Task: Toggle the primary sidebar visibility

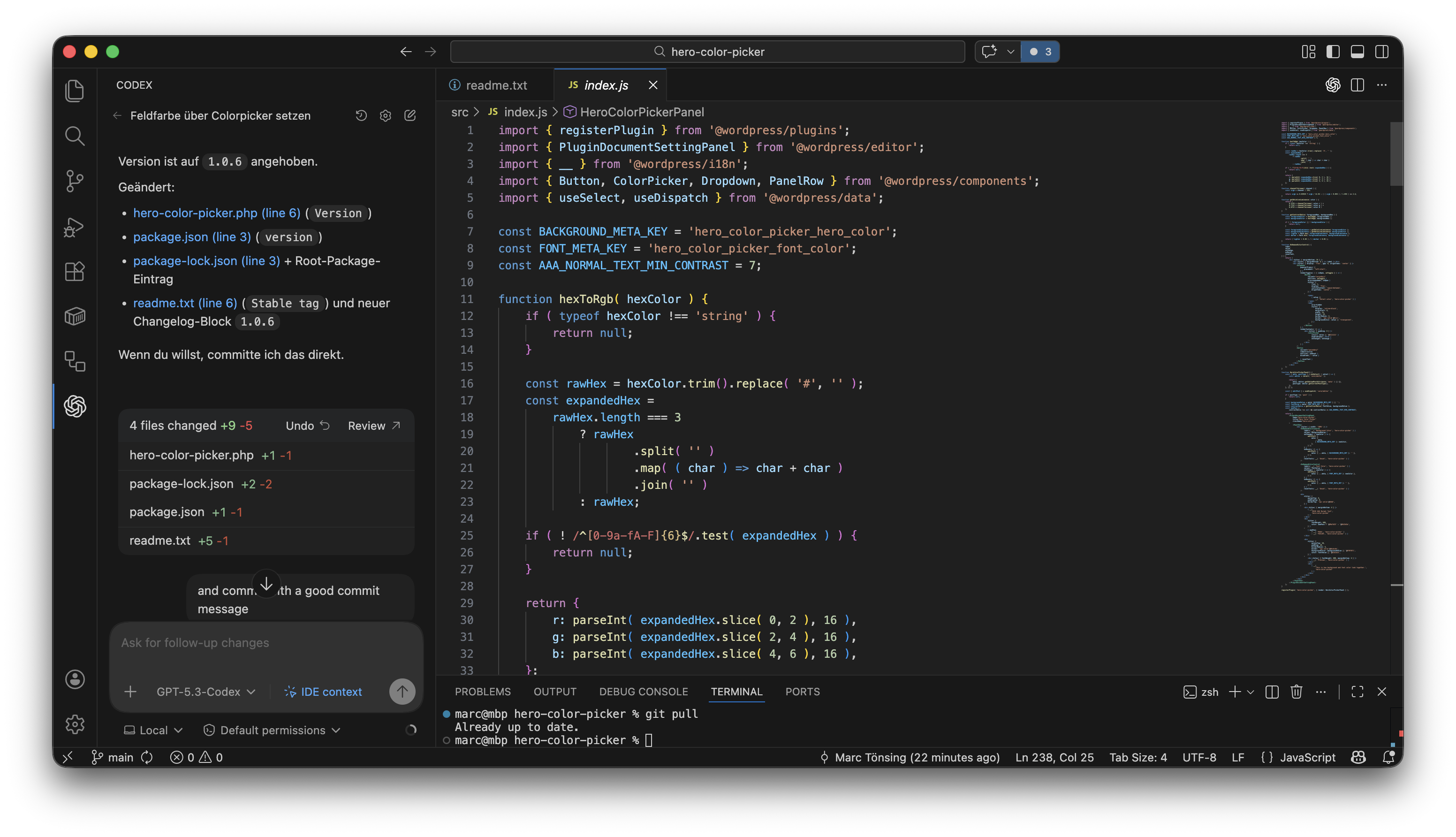Action: click(x=1333, y=52)
